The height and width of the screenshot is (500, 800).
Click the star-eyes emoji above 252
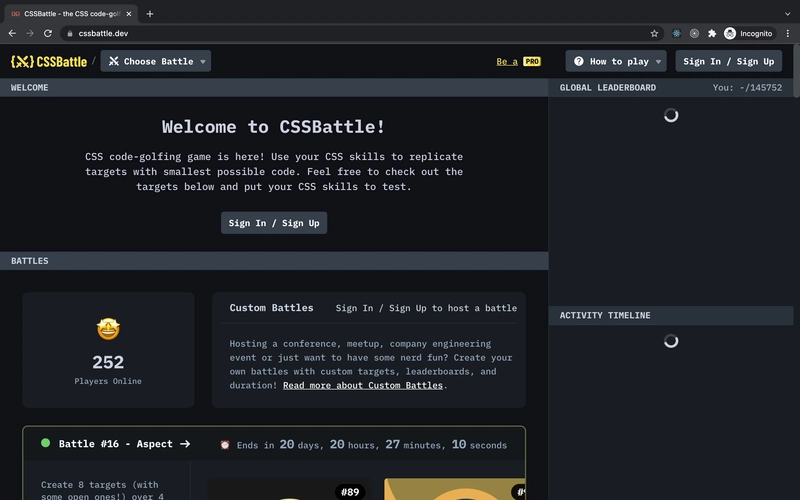point(108,329)
